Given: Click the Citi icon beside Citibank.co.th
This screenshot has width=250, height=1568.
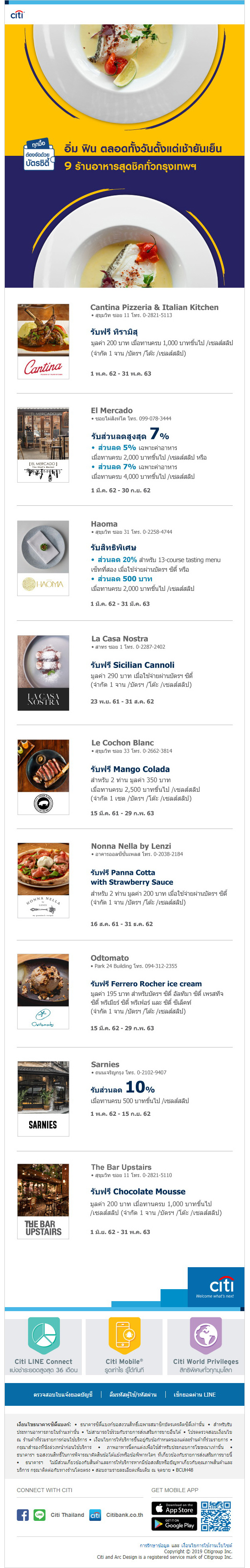Looking at the screenshot, I should 95,1515.
